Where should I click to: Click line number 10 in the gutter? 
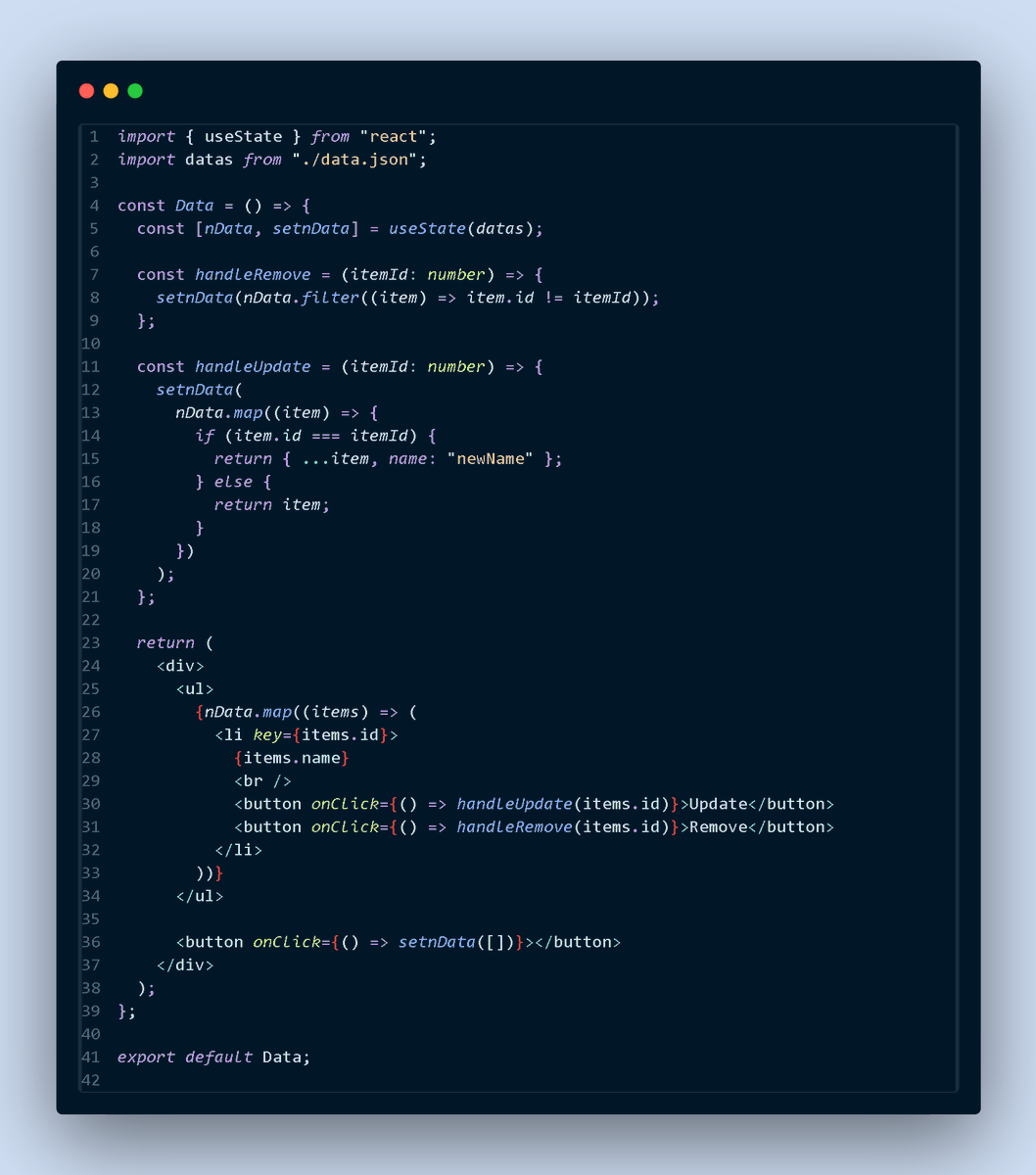(x=90, y=344)
